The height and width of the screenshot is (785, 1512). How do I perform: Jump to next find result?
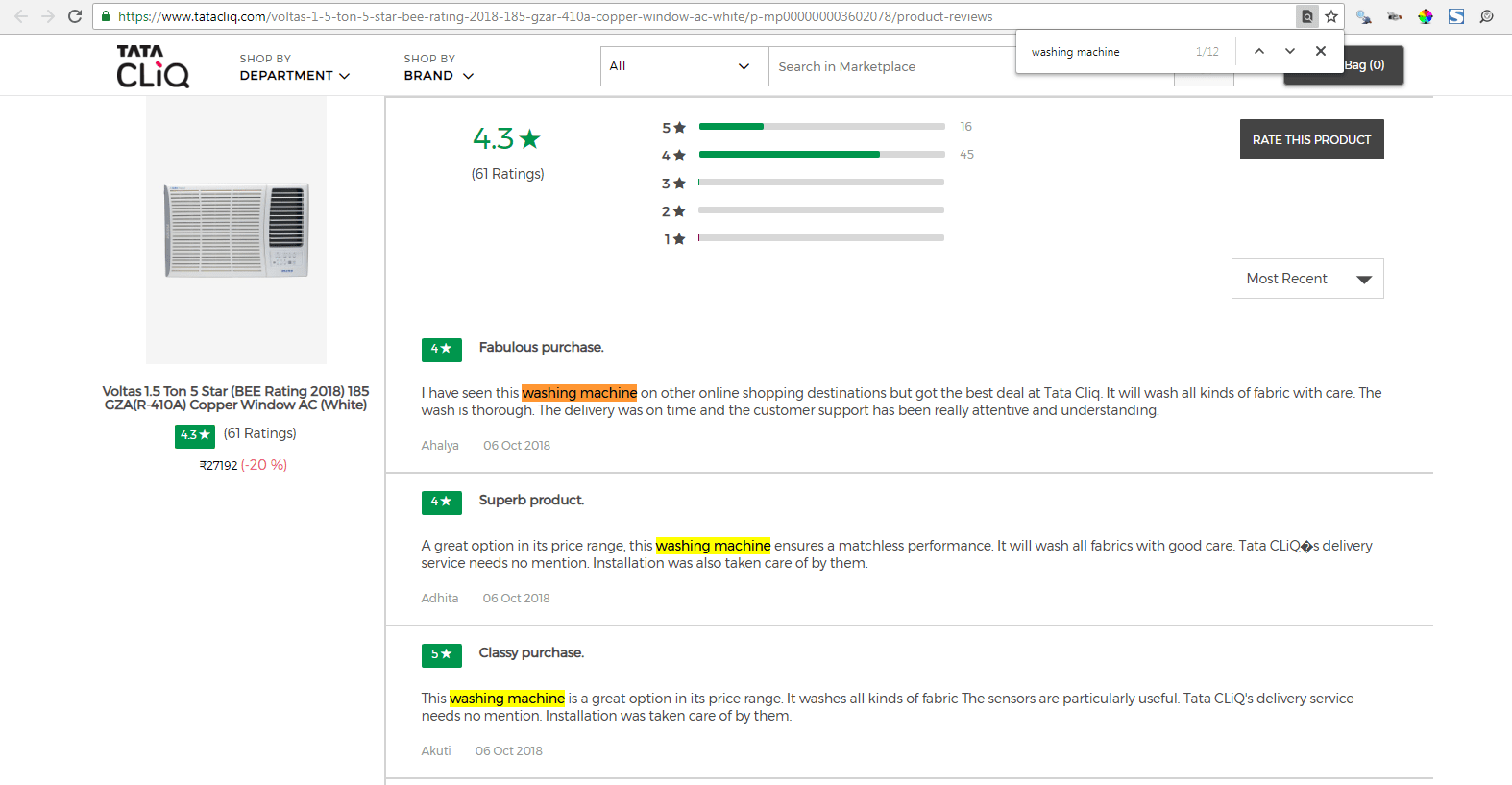pyautogui.click(x=1290, y=51)
